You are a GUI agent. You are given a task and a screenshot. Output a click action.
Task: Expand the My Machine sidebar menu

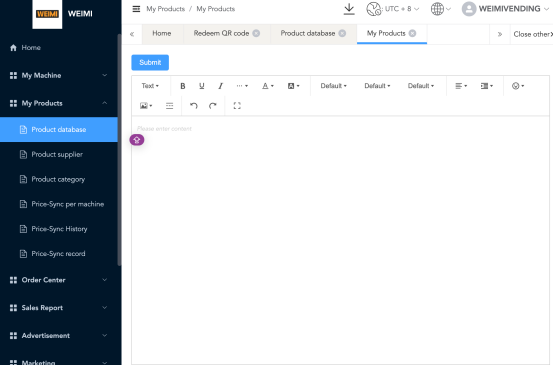click(x=59, y=75)
